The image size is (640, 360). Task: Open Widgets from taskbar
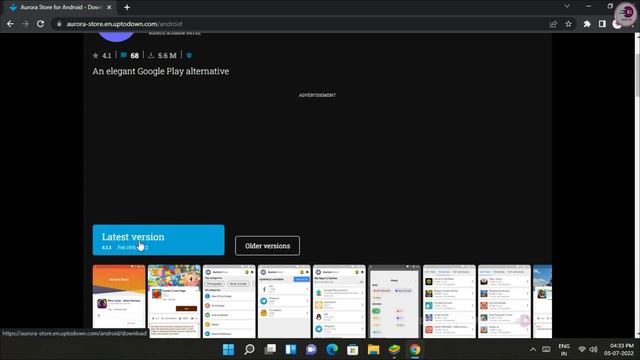pos(291,350)
